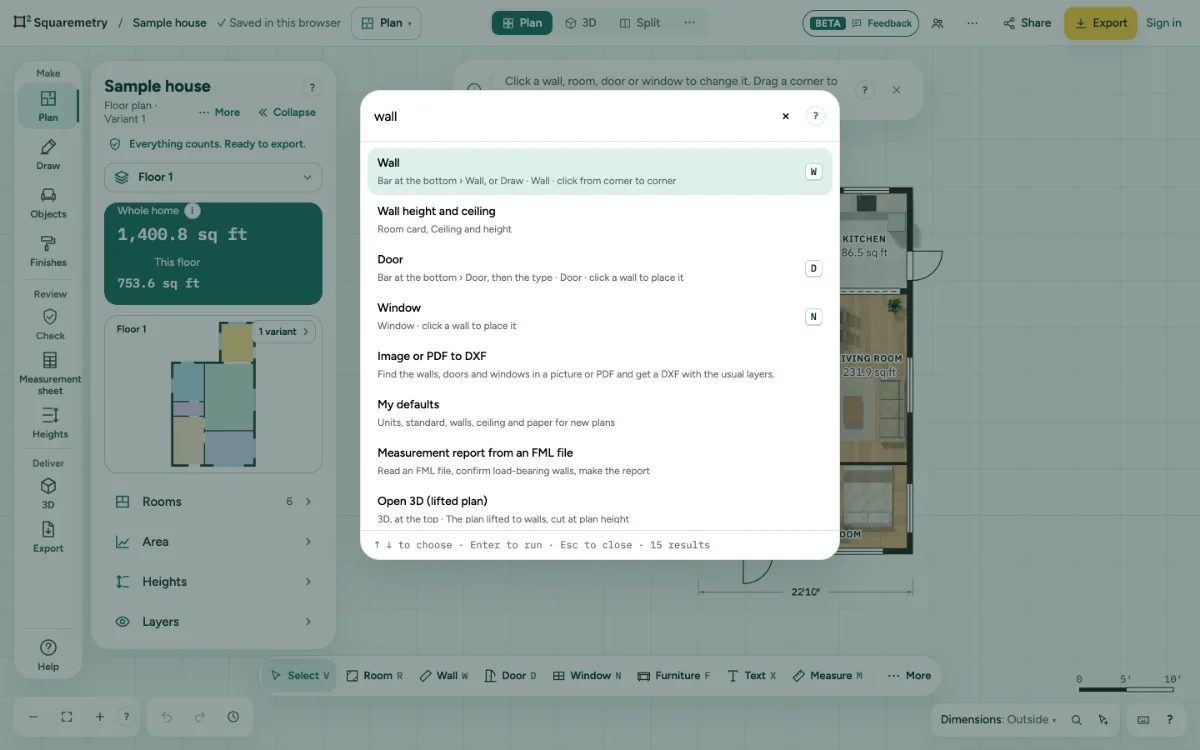Open the Check review tool
1200x750 pixels.
[x=50, y=325]
